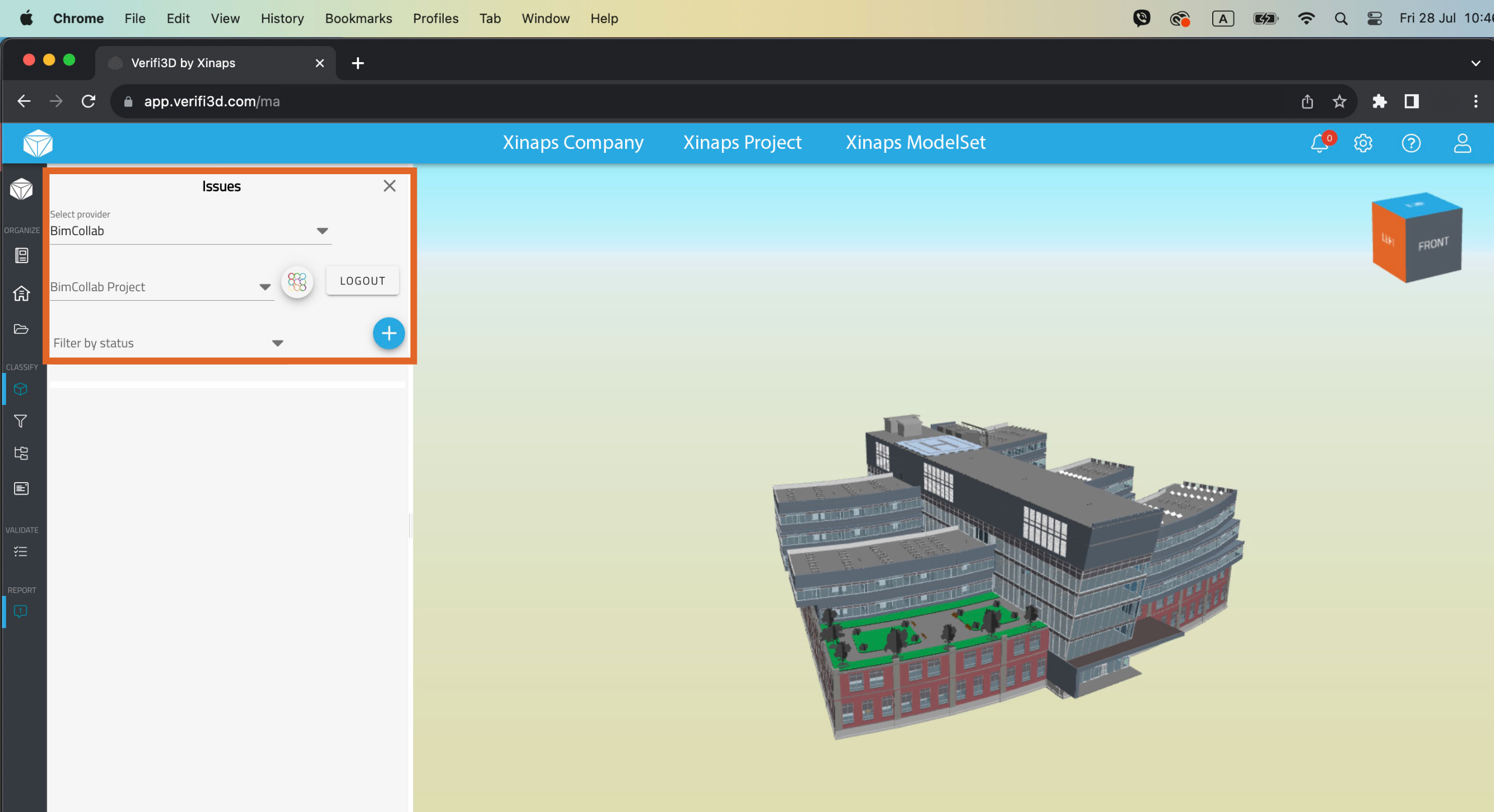Add a new issue with plus button
1494x812 pixels.
pyautogui.click(x=389, y=333)
